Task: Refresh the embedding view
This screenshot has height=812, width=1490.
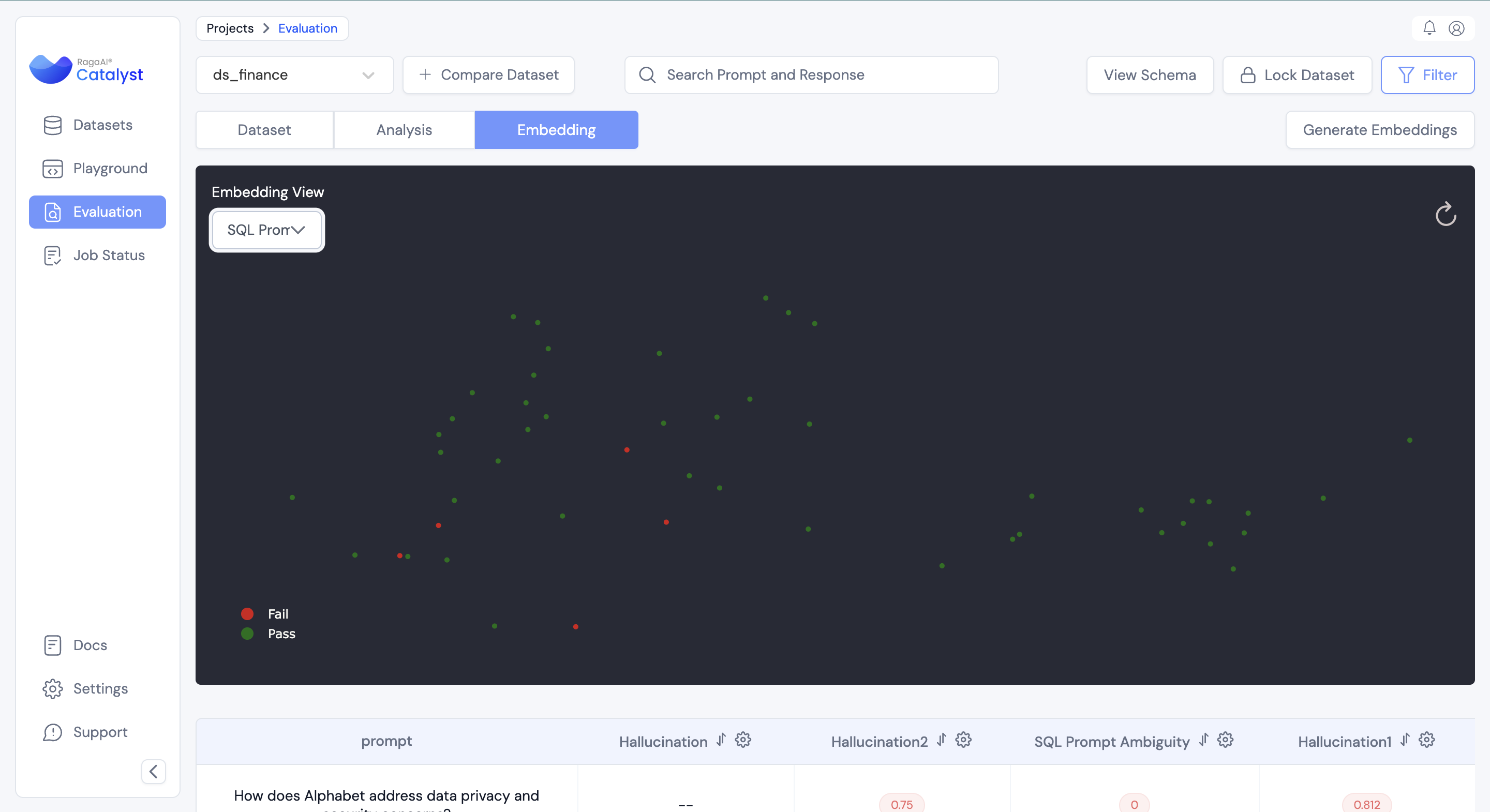Action: [1446, 215]
